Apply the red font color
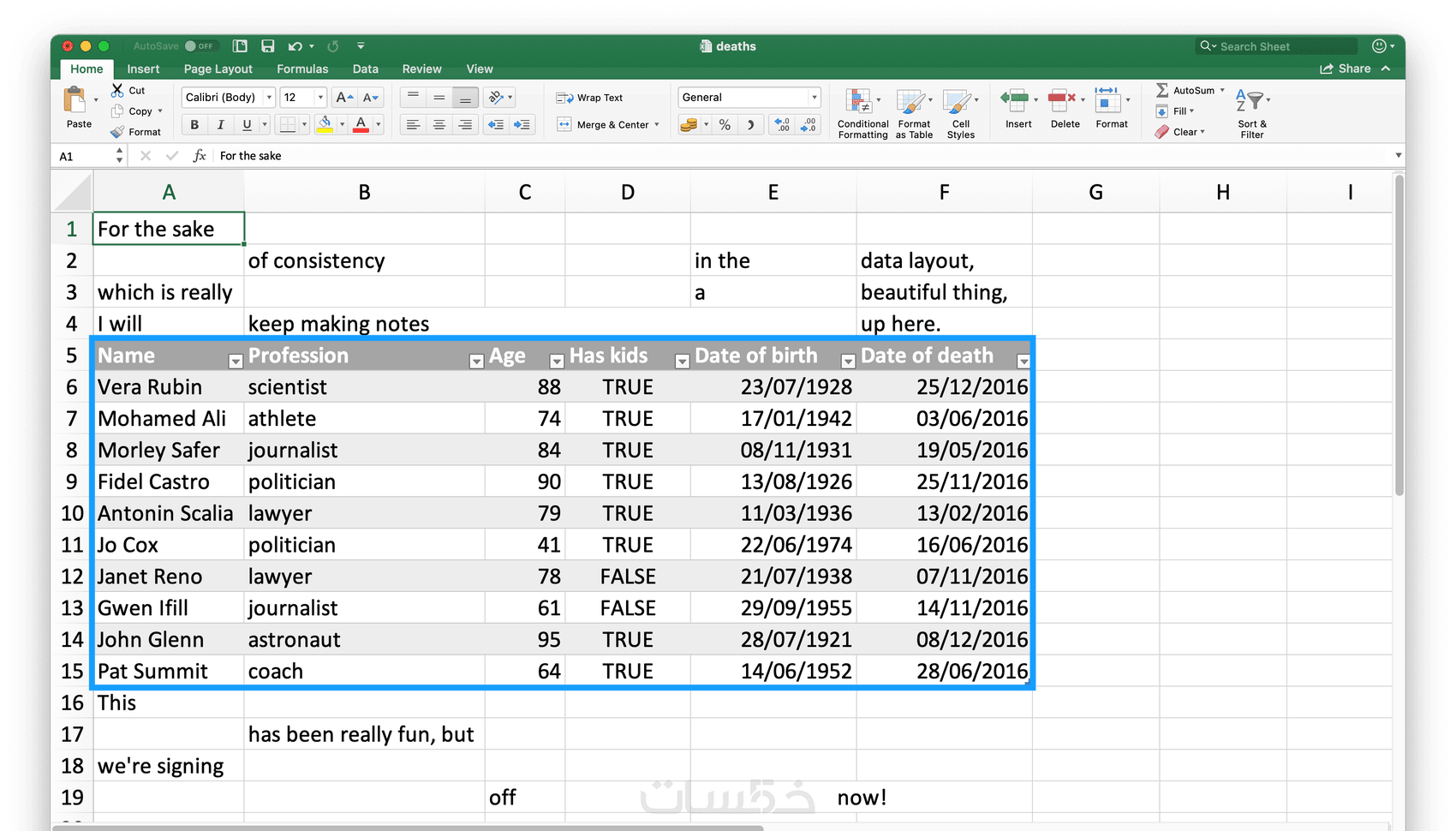Image resolution: width=1456 pixels, height=831 pixels. [x=361, y=125]
